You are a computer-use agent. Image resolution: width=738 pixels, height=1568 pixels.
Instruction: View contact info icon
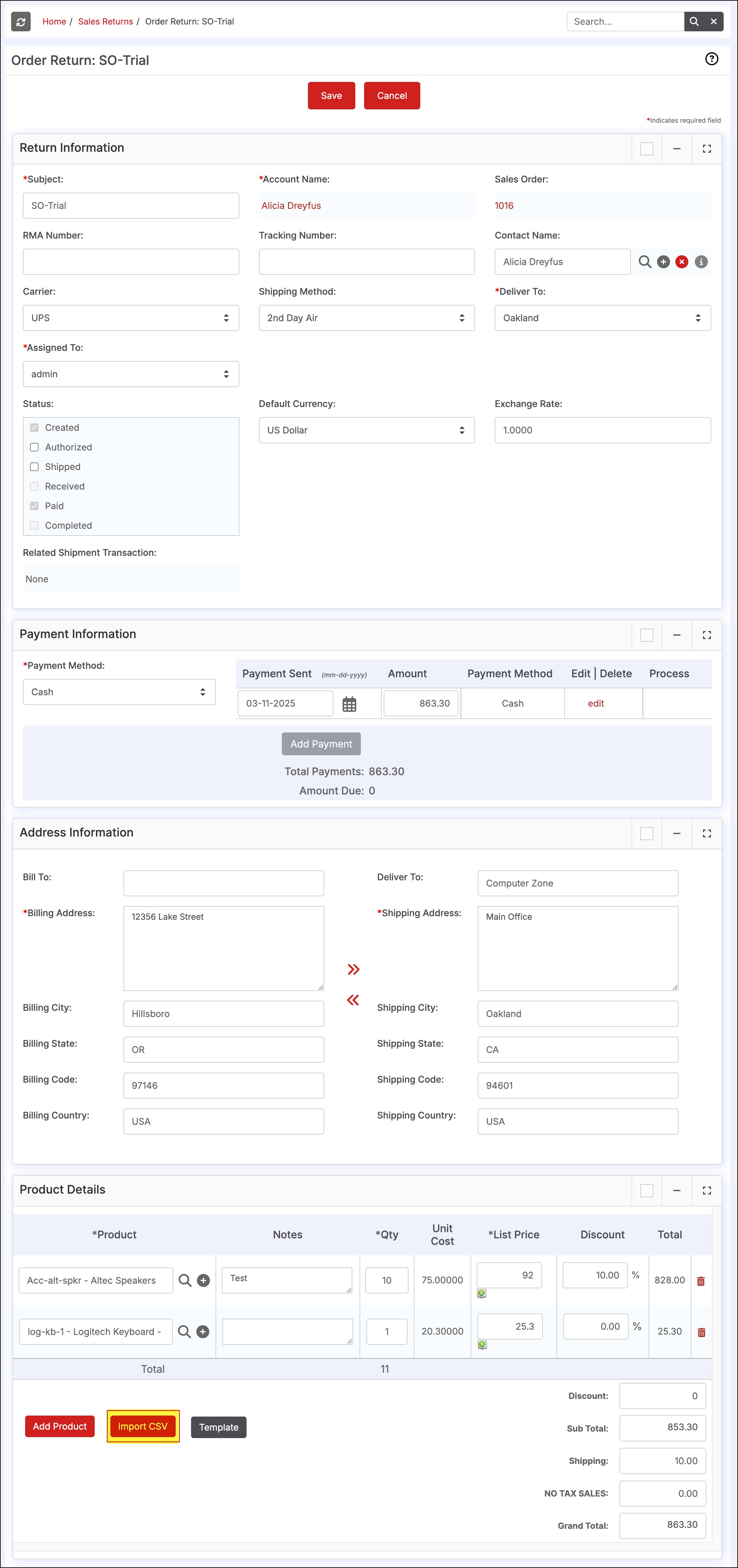click(x=701, y=262)
